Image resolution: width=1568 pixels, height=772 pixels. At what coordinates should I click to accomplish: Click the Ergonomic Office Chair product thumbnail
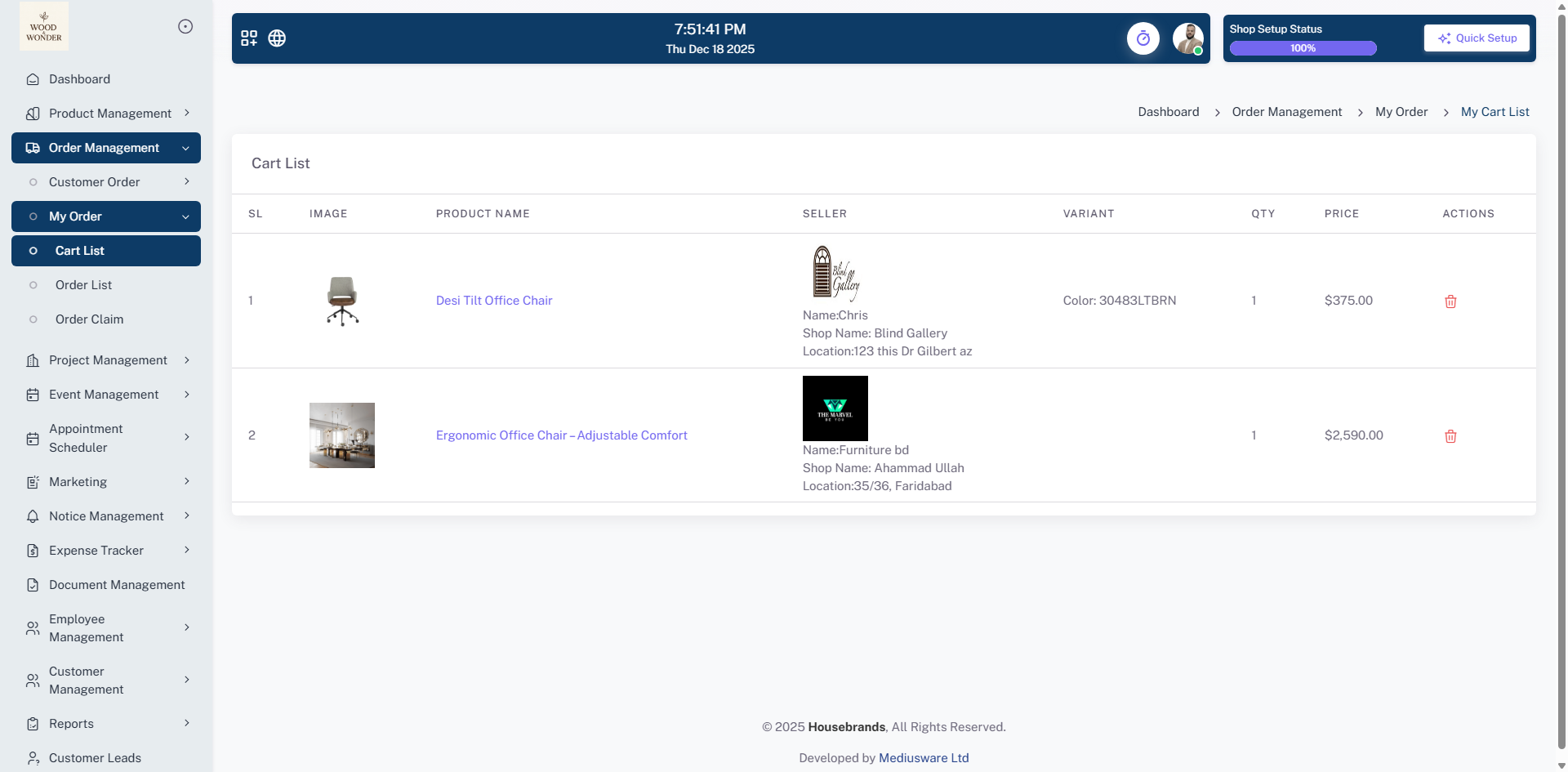342,435
